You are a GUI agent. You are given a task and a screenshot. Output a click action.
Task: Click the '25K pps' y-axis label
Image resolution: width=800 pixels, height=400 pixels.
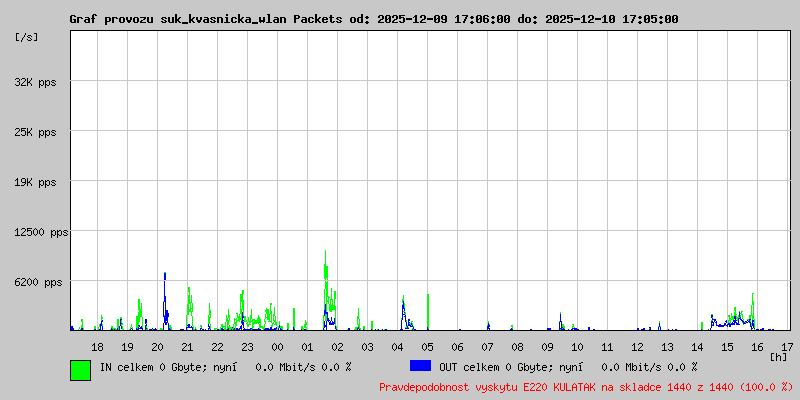click(36, 132)
